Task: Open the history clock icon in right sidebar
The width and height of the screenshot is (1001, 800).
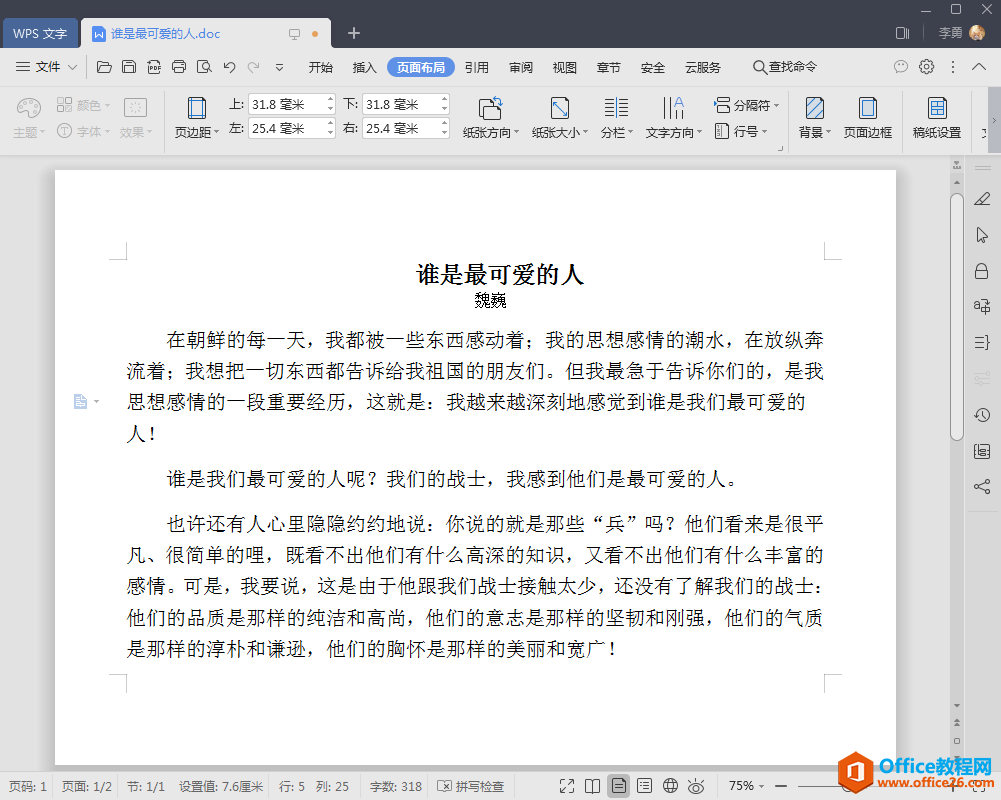Action: point(982,415)
